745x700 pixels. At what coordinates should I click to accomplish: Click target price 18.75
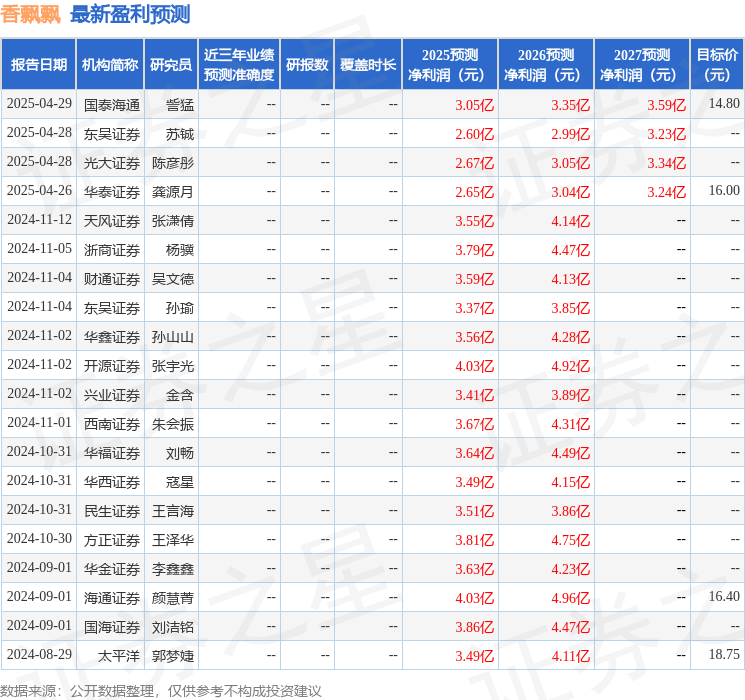coord(724,654)
